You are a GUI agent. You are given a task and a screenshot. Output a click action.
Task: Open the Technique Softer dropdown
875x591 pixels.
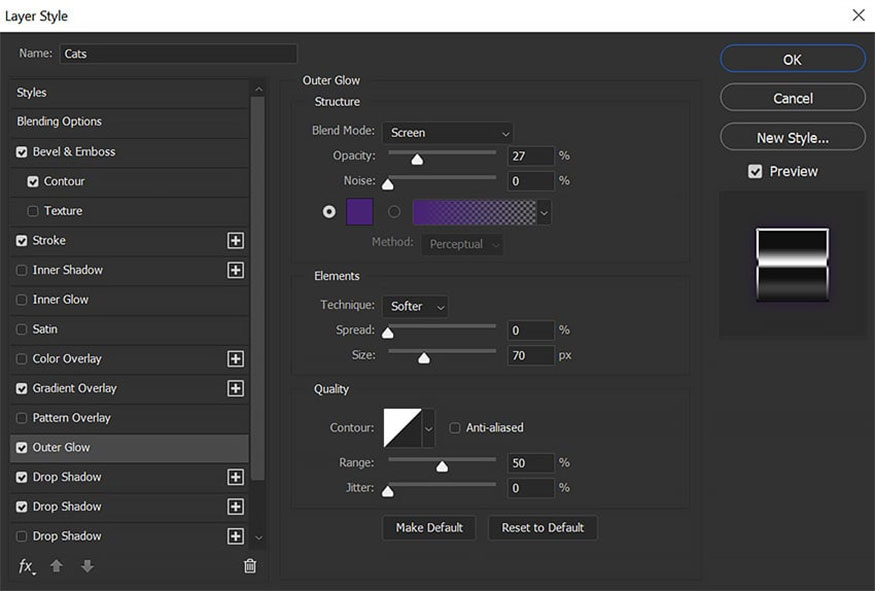pyautogui.click(x=414, y=306)
